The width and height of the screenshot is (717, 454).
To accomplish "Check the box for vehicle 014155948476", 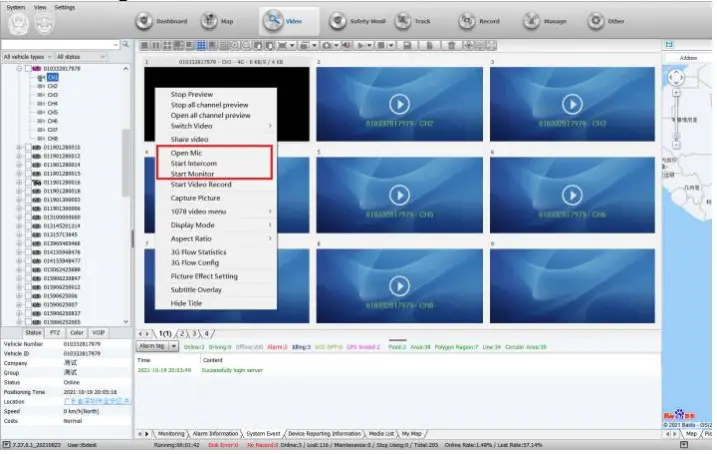I will [x=28, y=252].
